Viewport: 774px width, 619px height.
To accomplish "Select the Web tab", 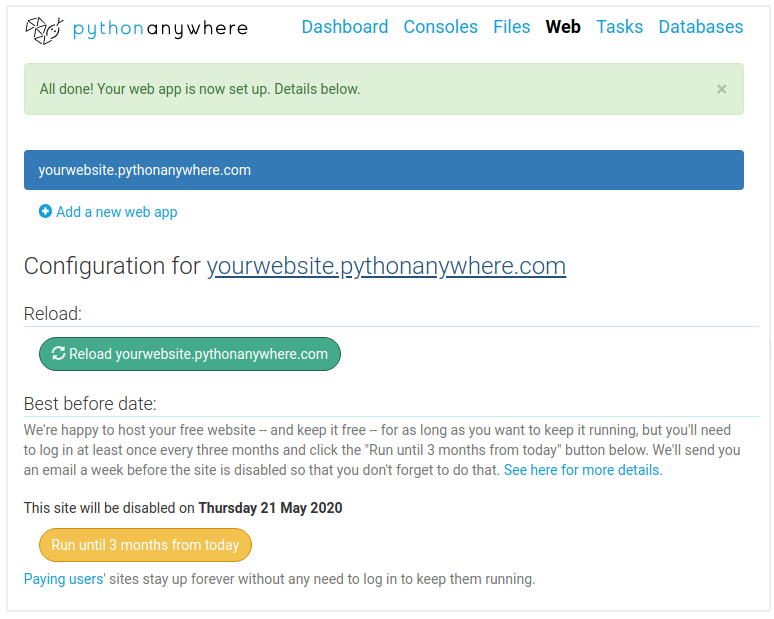I will [563, 27].
